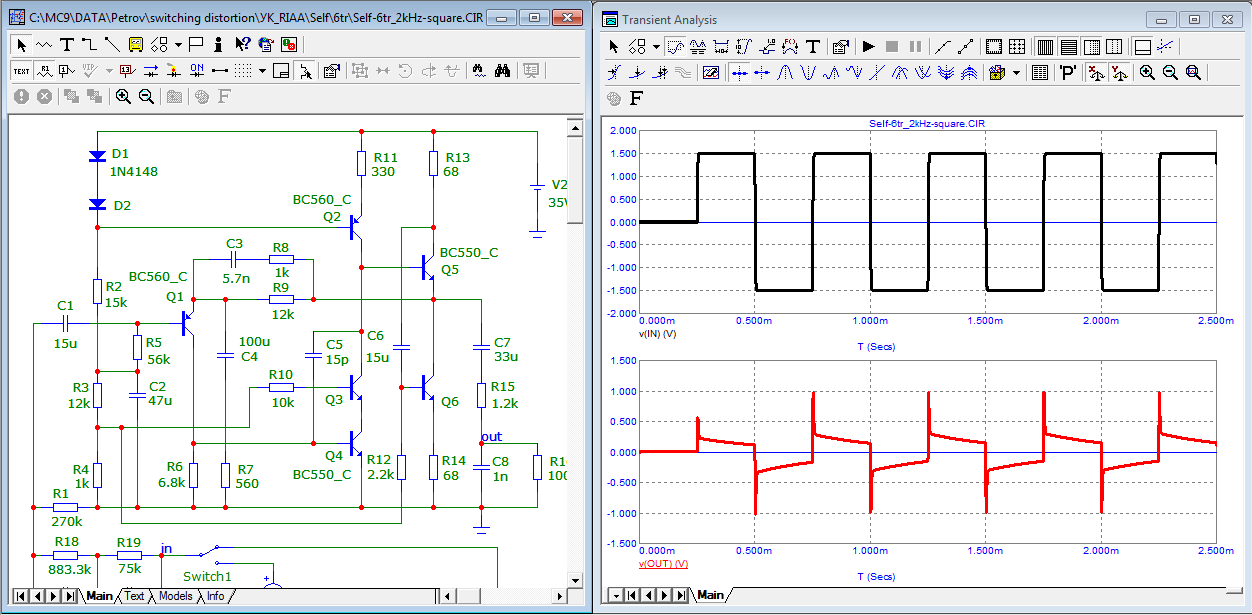Zoom out on the transient plot
The height and width of the screenshot is (615, 1252).
[1169, 72]
